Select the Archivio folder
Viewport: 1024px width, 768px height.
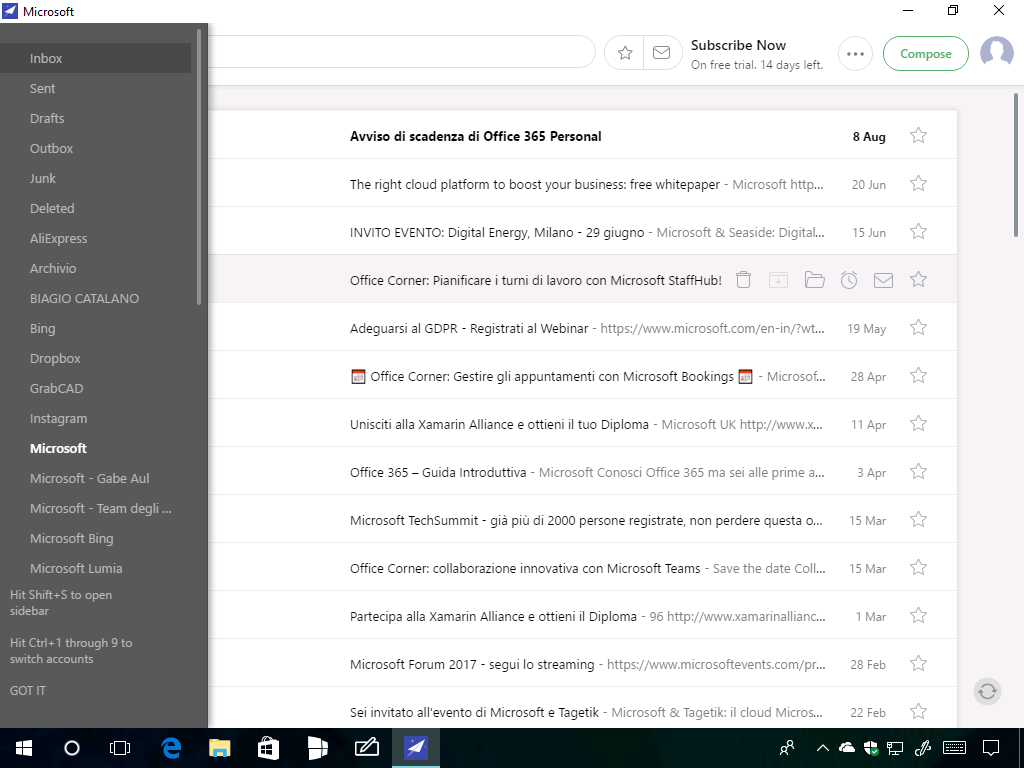[x=95, y=268]
